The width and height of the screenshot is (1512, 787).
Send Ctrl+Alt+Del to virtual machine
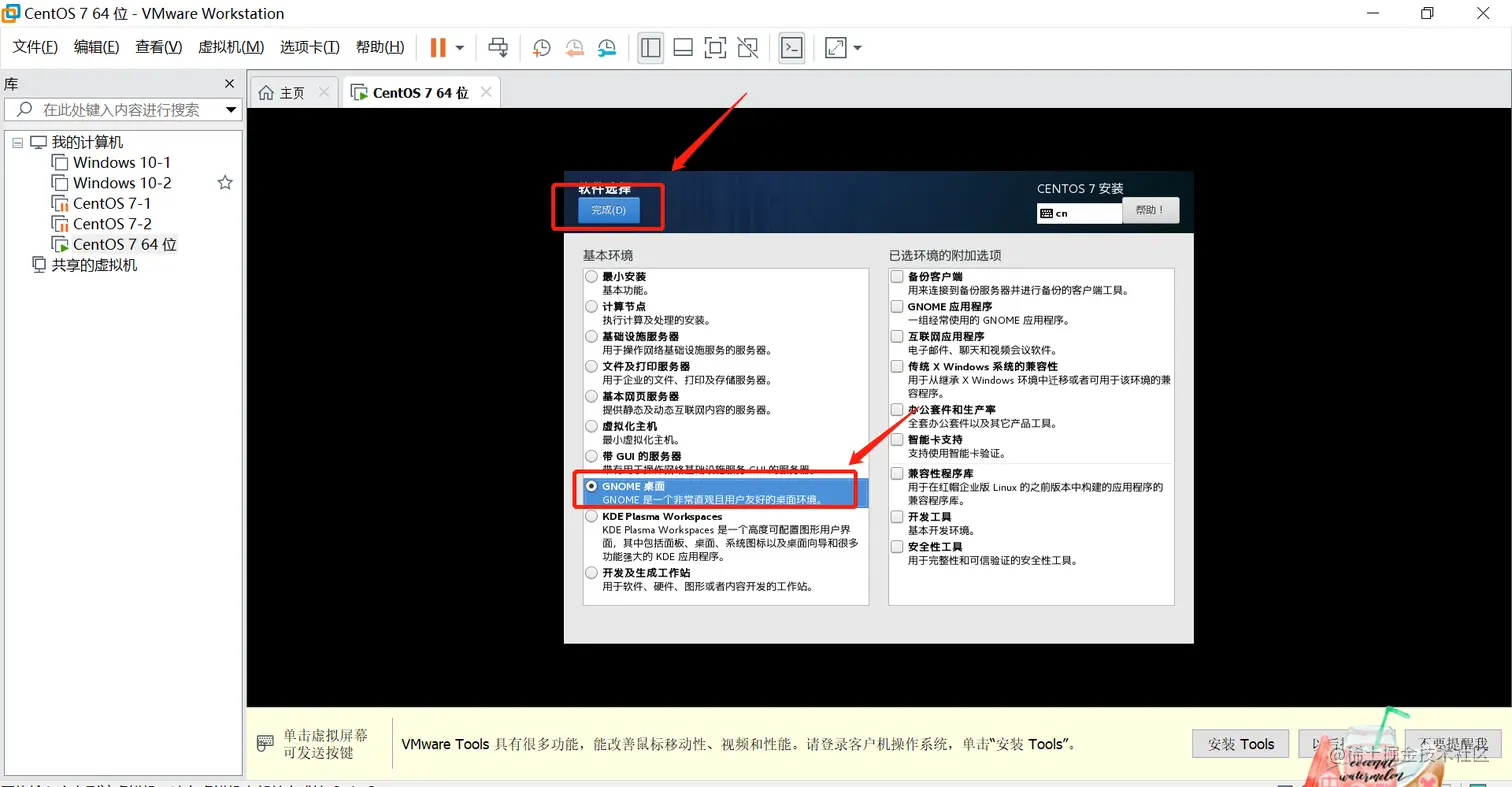point(498,47)
